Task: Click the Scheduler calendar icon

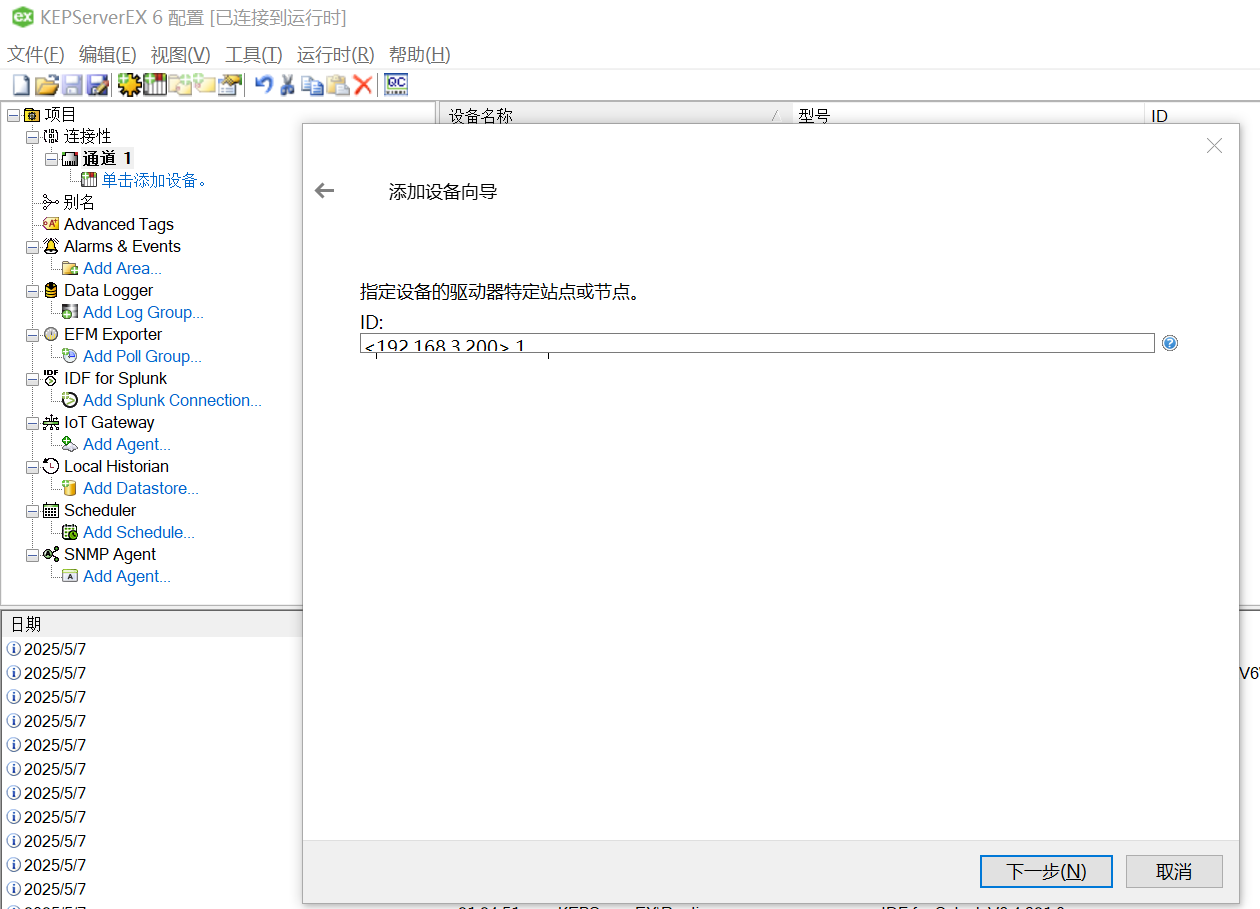Action: 51,510
